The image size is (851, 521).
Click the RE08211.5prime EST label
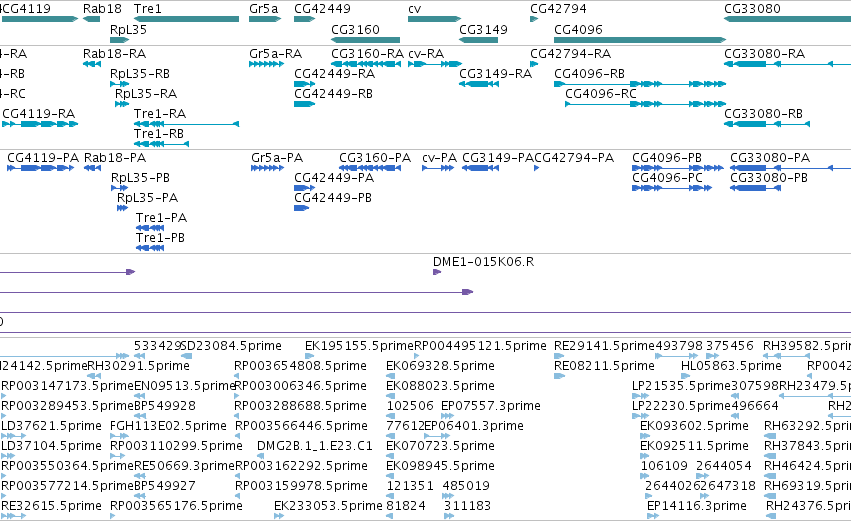point(604,366)
